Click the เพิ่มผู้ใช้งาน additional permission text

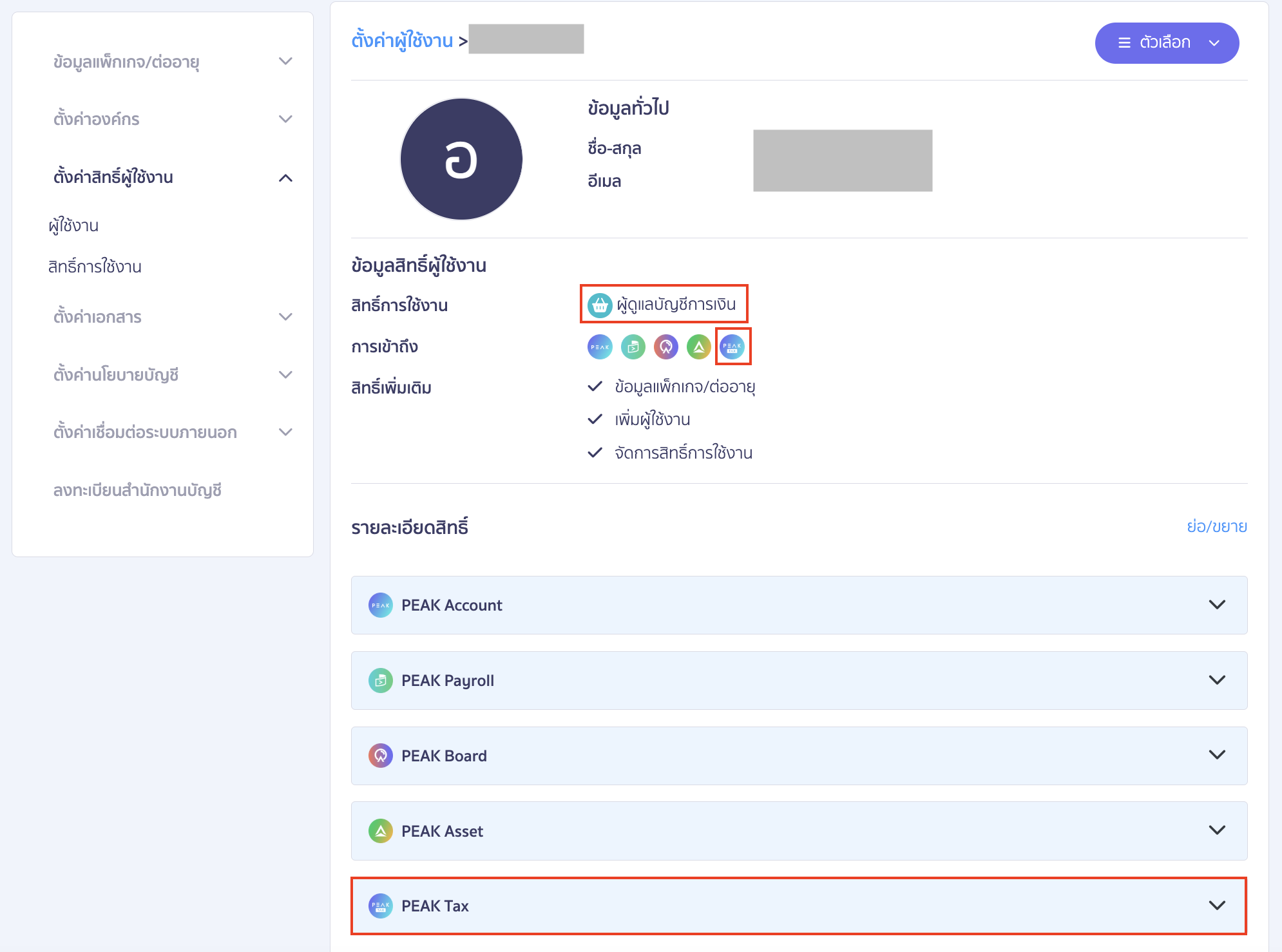click(652, 420)
